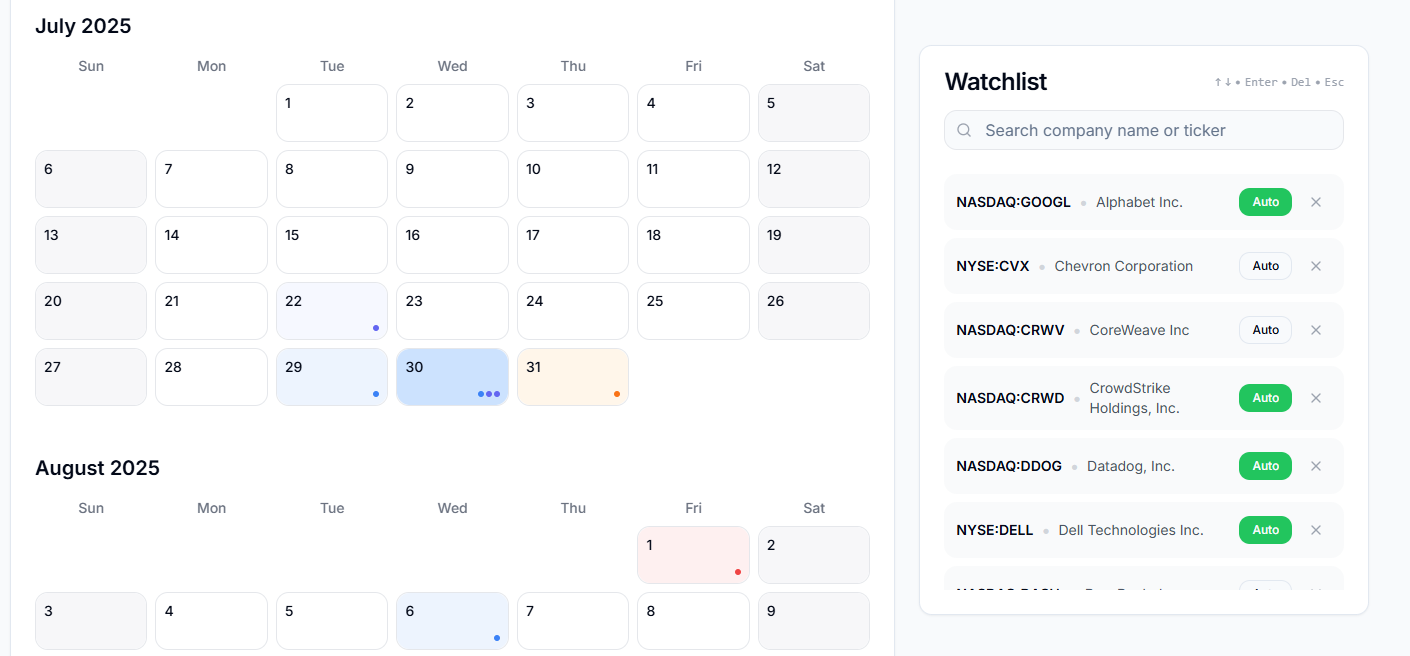Select Saturday August 2 cell
This screenshot has width=1410, height=656.
[x=814, y=555]
